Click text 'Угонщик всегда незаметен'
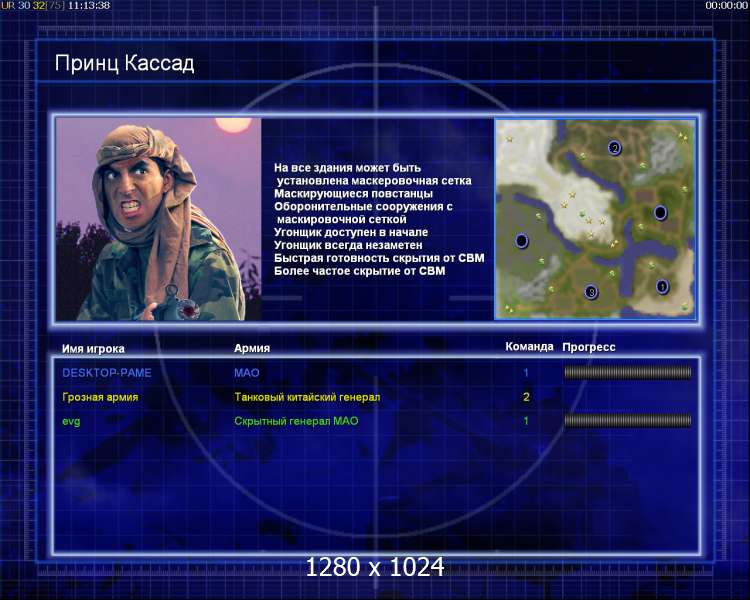Screen dimensions: 750x600 tap(348, 245)
